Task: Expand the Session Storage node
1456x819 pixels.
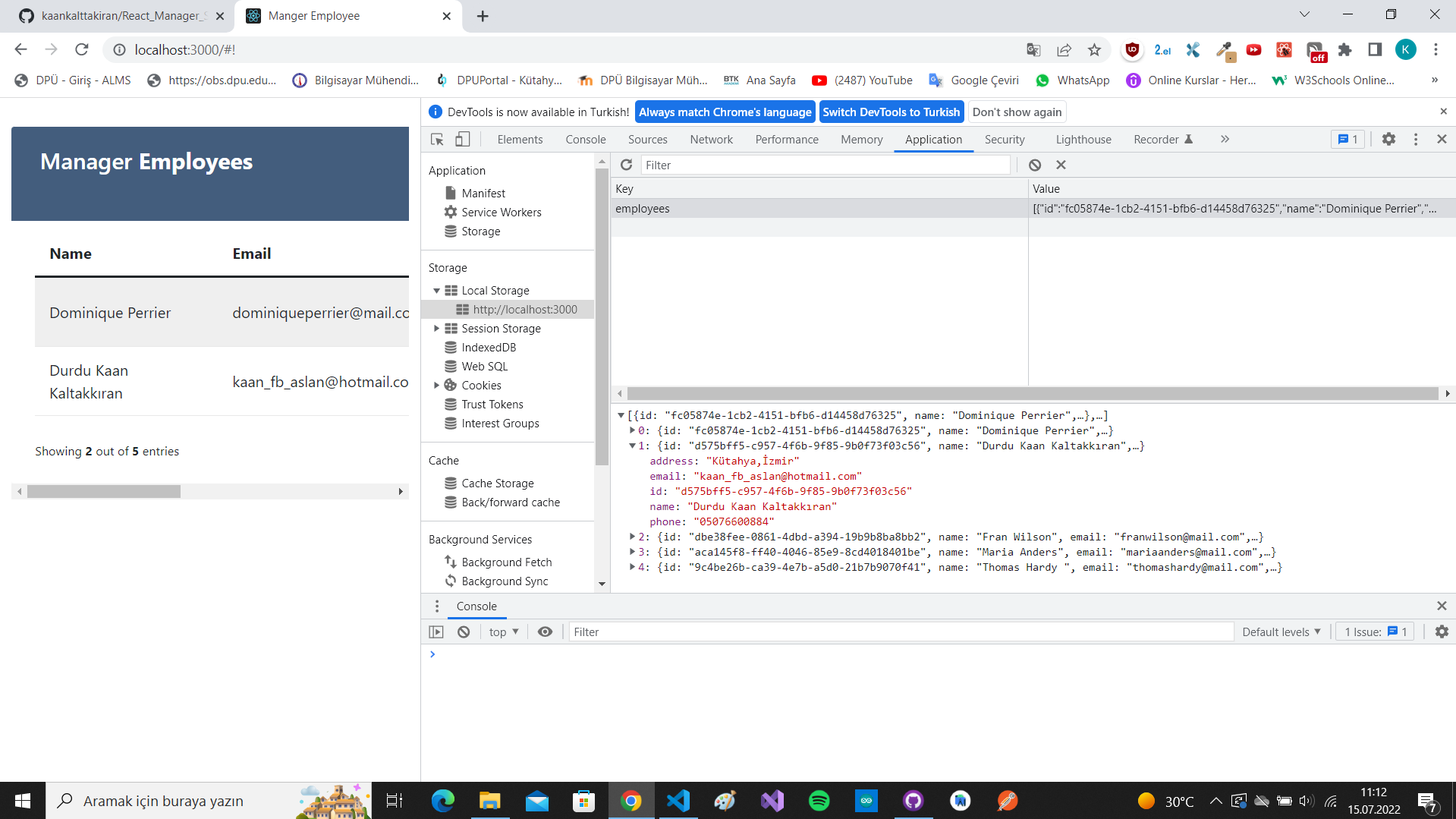Action: pyautogui.click(x=436, y=328)
